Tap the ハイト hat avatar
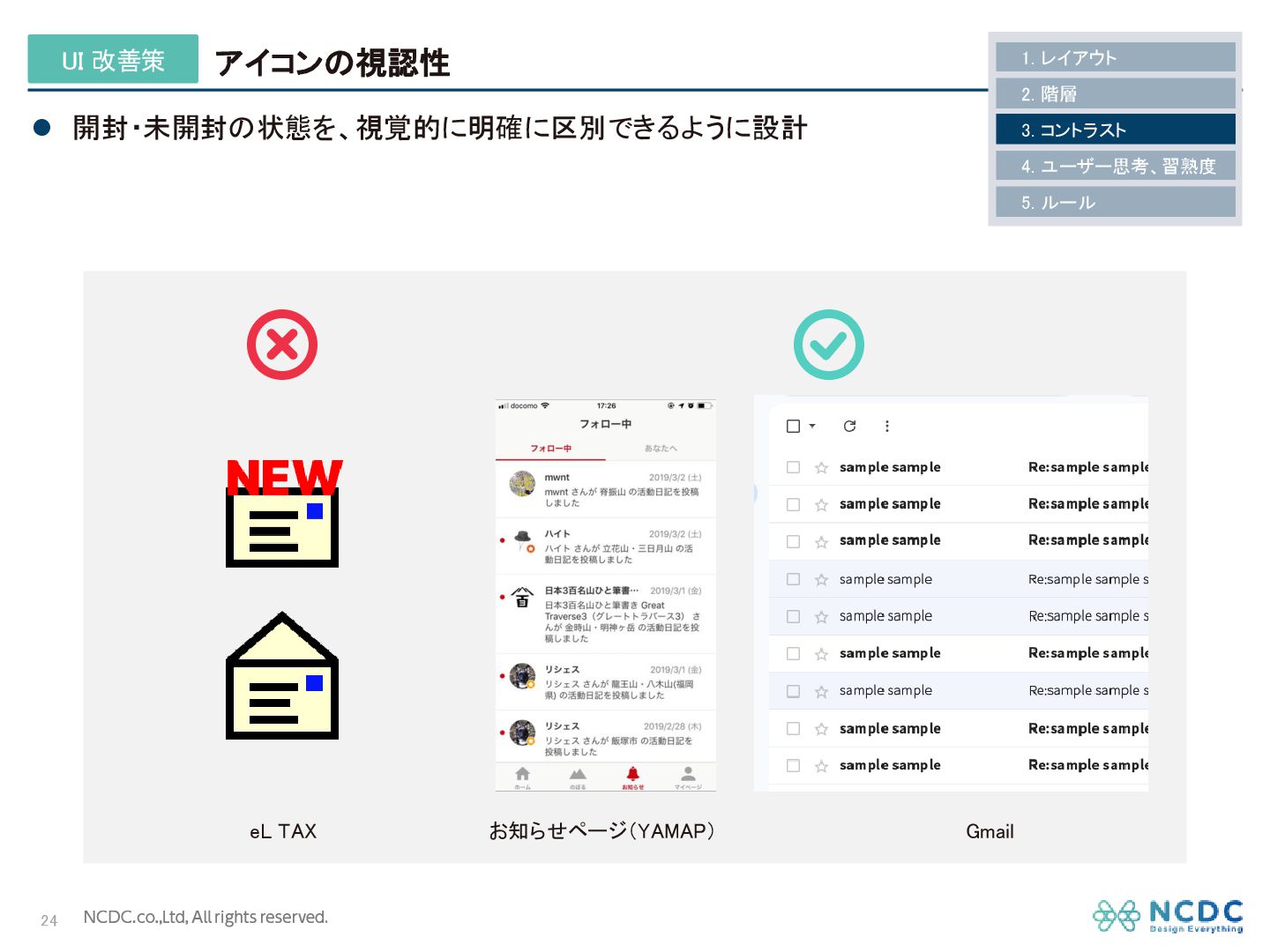 523,540
